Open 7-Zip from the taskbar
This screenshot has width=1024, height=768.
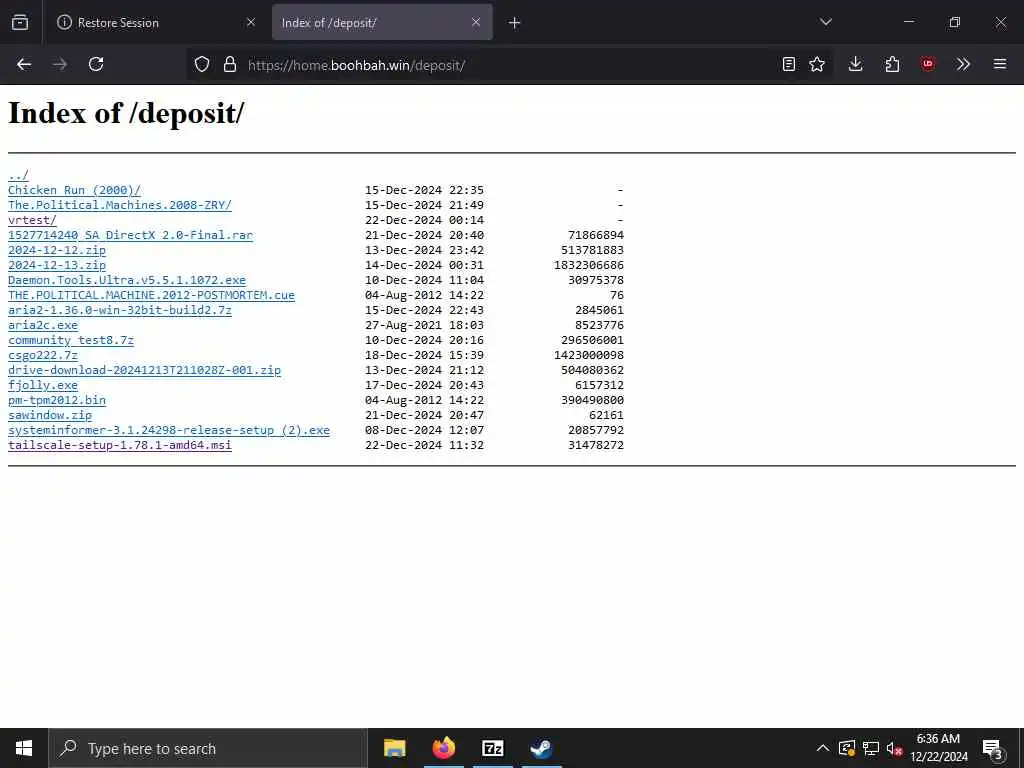pyautogui.click(x=492, y=748)
